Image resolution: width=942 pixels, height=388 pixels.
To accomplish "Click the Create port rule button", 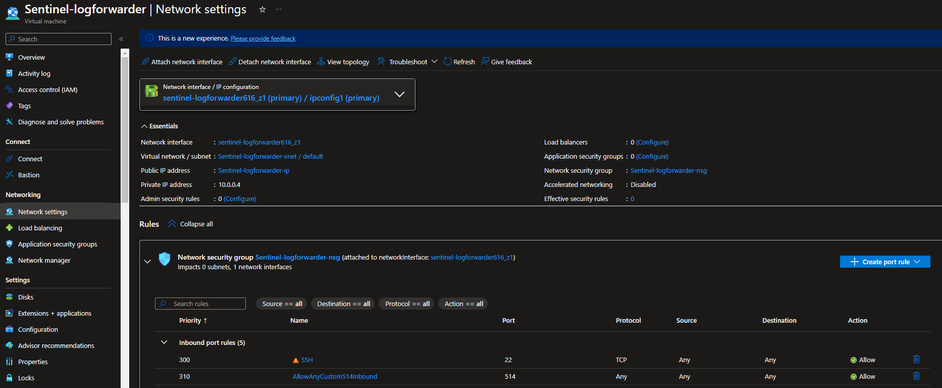I will click(885, 262).
